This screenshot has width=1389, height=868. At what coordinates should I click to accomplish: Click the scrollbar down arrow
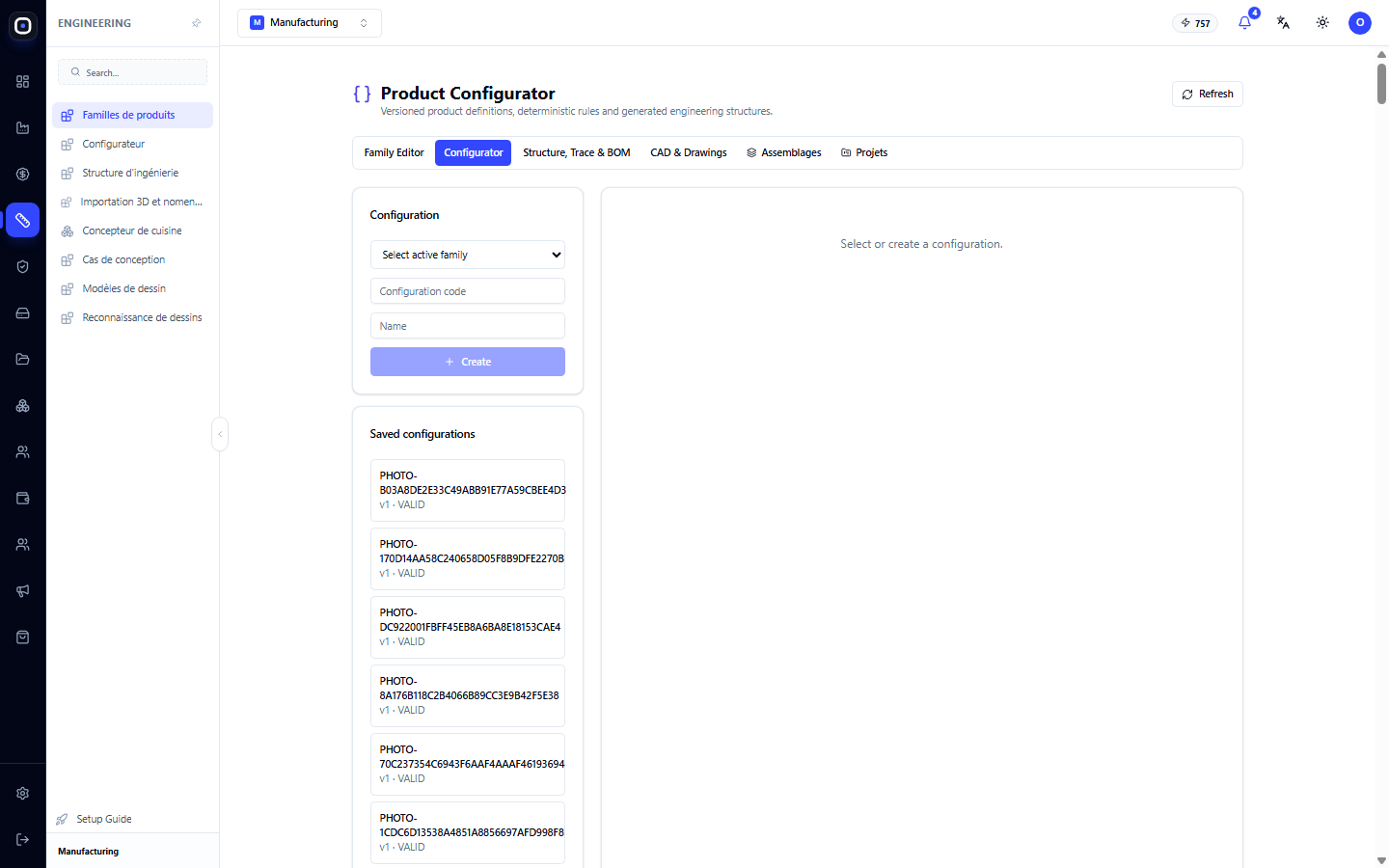pyautogui.click(x=1381, y=860)
